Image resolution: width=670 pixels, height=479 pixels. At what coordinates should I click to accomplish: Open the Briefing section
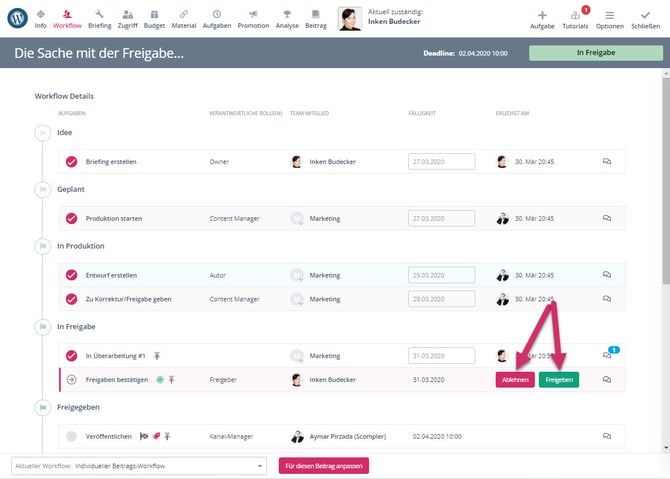pyautogui.click(x=99, y=18)
